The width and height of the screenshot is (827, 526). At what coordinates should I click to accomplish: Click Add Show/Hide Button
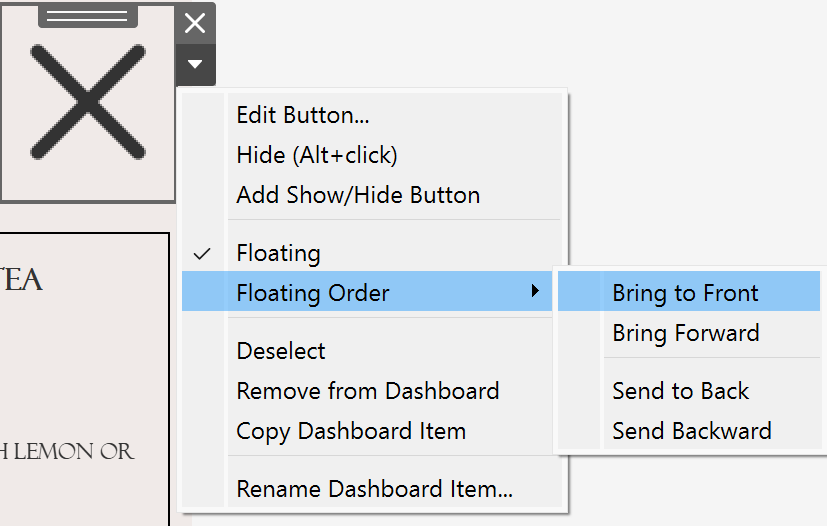[x=358, y=195]
